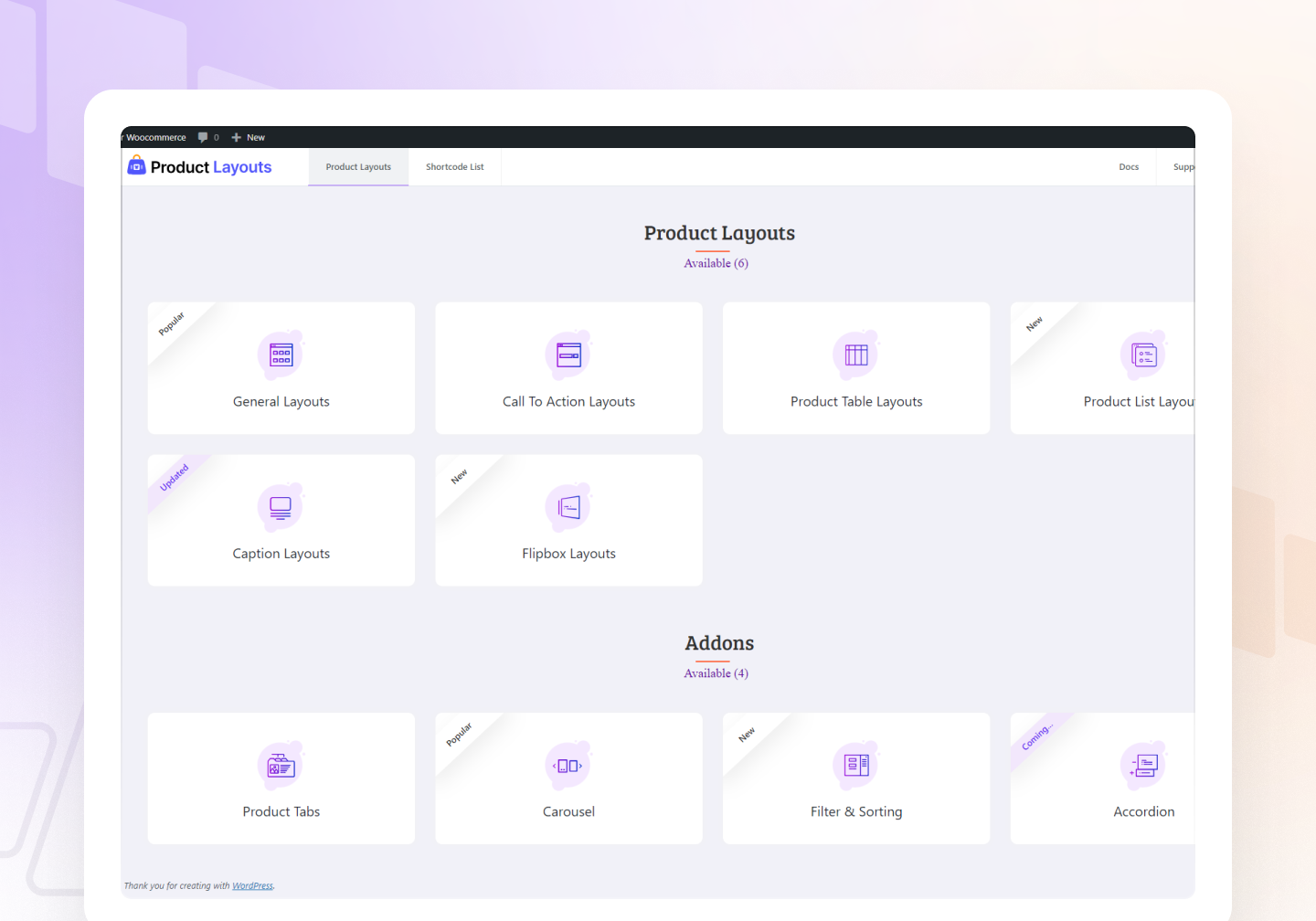
Task: Click the Coming ribbon on Accordion card
Action: tap(1037, 736)
